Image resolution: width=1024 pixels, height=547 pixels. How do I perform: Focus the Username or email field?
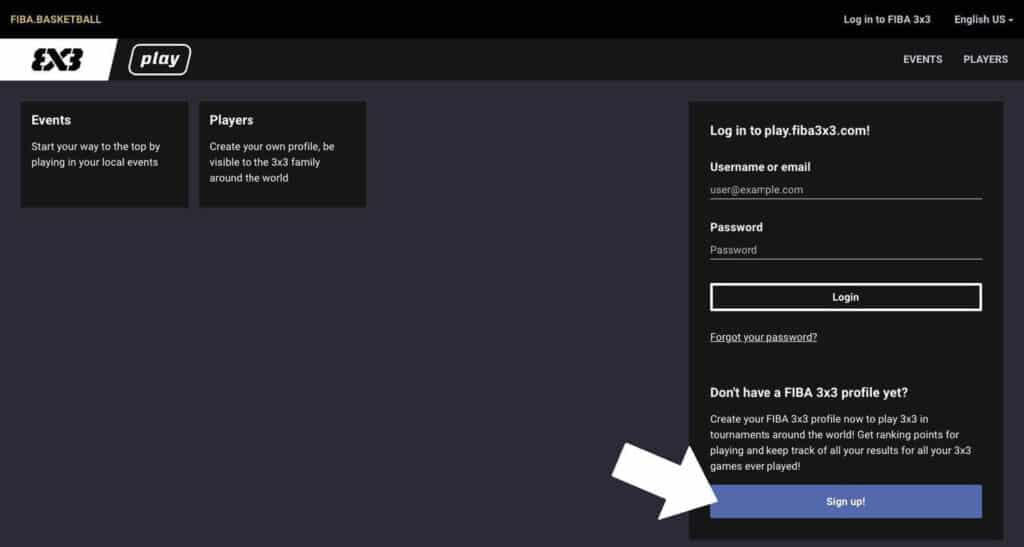[x=846, y=190]
